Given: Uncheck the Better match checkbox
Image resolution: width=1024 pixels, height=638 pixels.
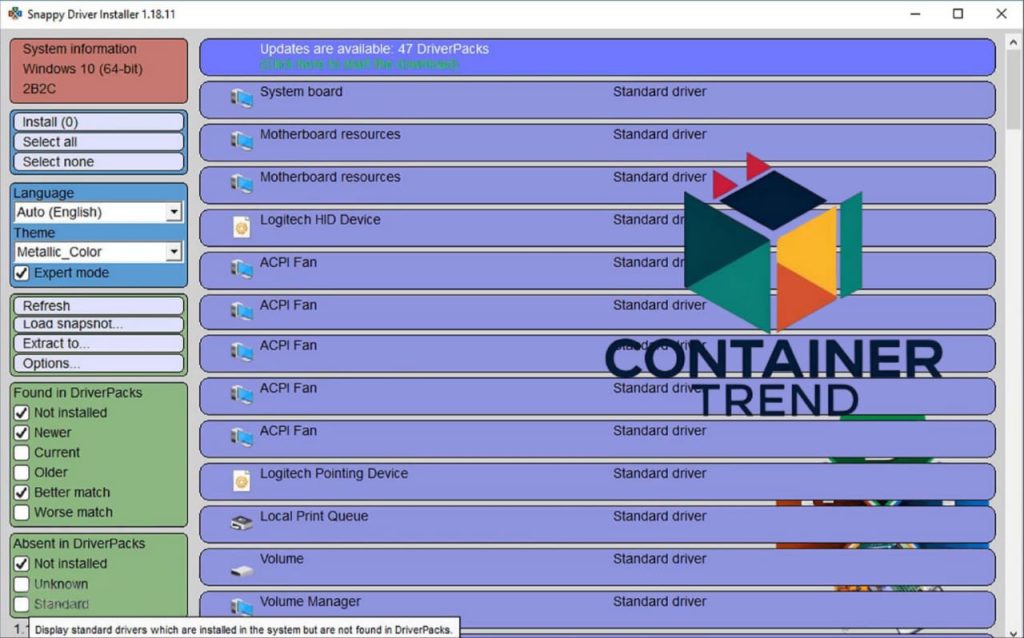Looking at the screenshot, I should coord(22,492).
